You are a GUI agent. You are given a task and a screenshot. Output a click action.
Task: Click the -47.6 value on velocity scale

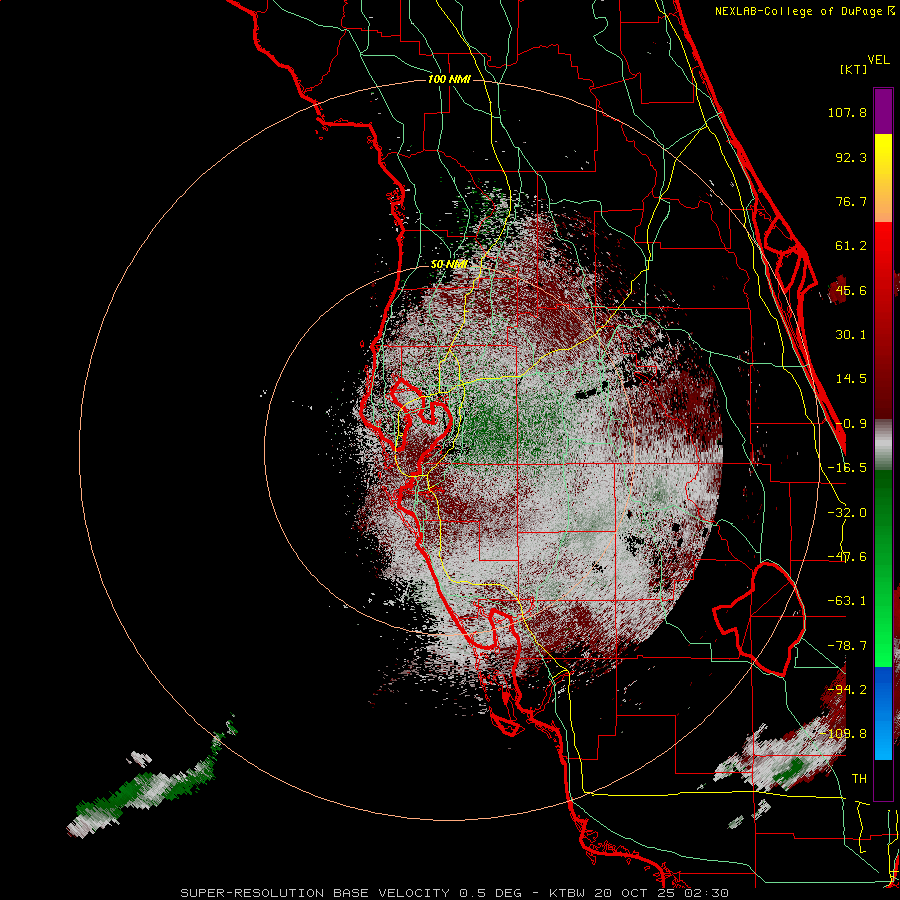click(847, 557)
